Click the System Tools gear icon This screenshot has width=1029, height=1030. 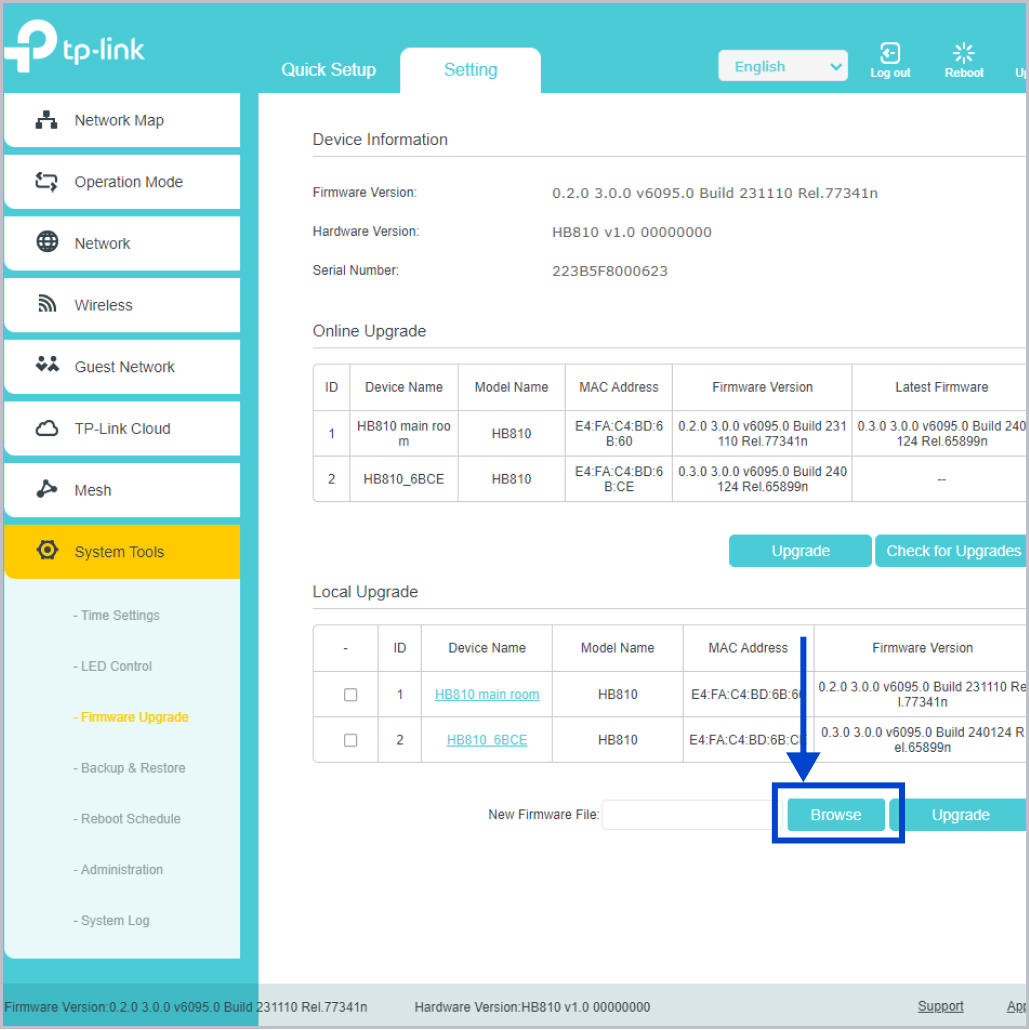pyautogui.click(x=47, y=550)
